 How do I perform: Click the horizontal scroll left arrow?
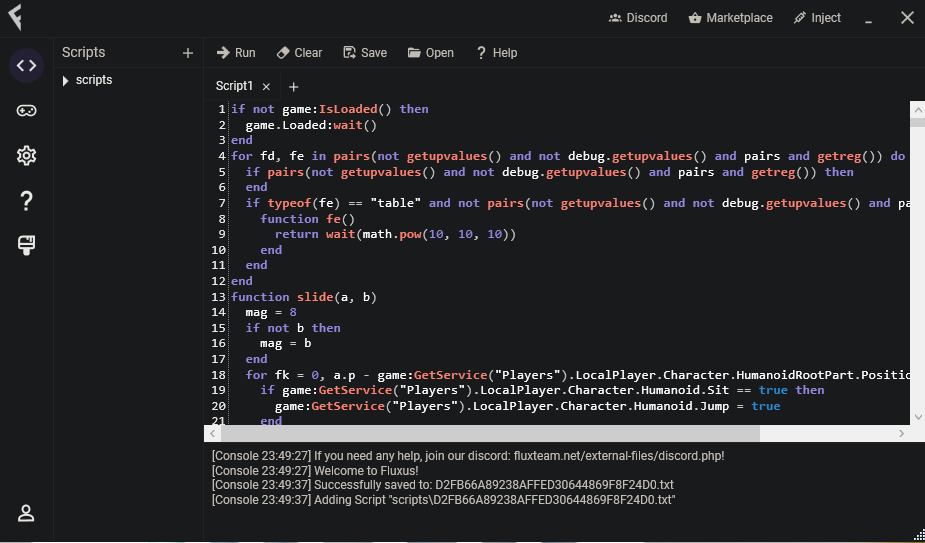212,433
